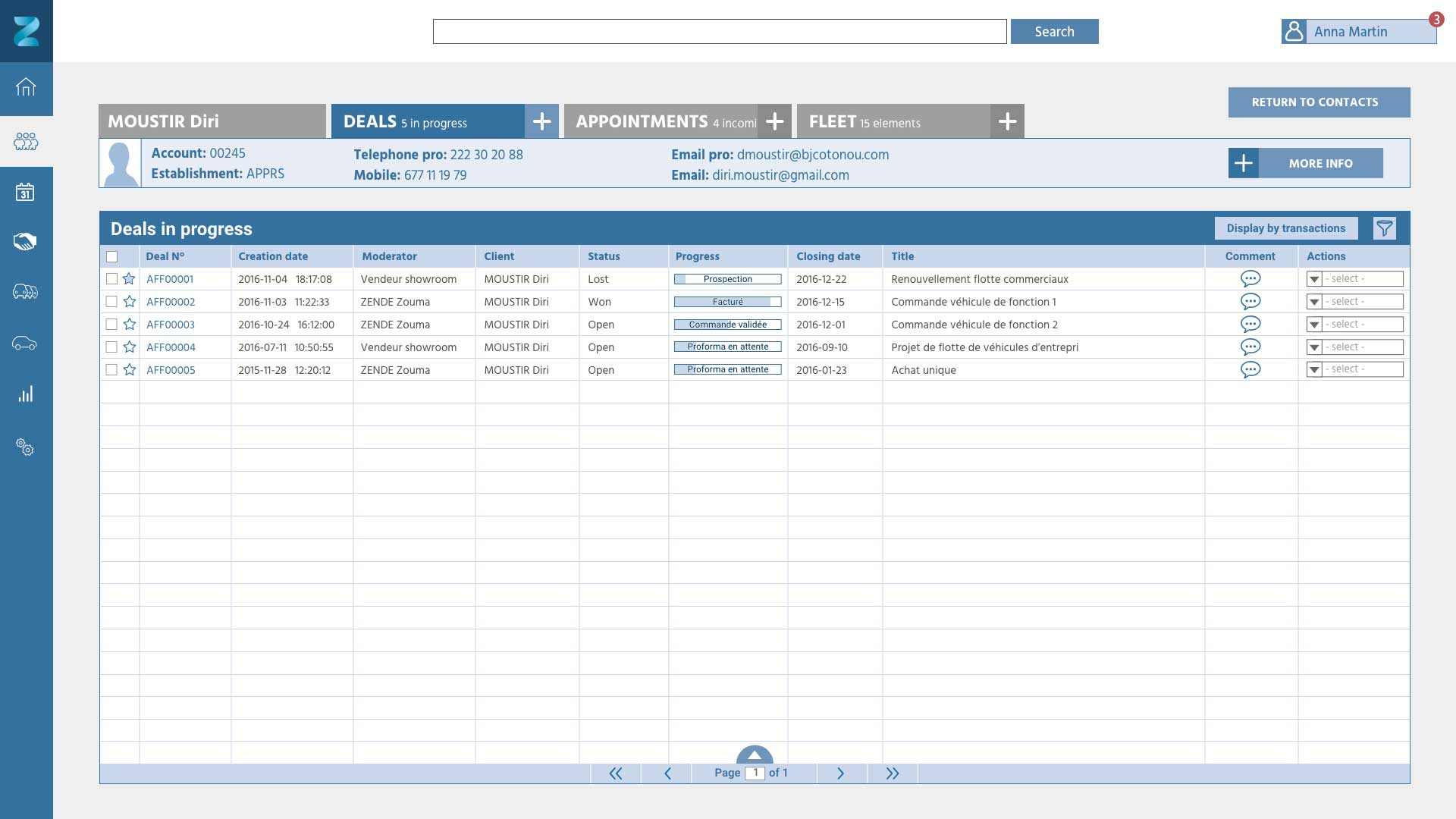Open the home icon in sidebar
This screenshot has width=1456, height=819.
tap(26, 87)
